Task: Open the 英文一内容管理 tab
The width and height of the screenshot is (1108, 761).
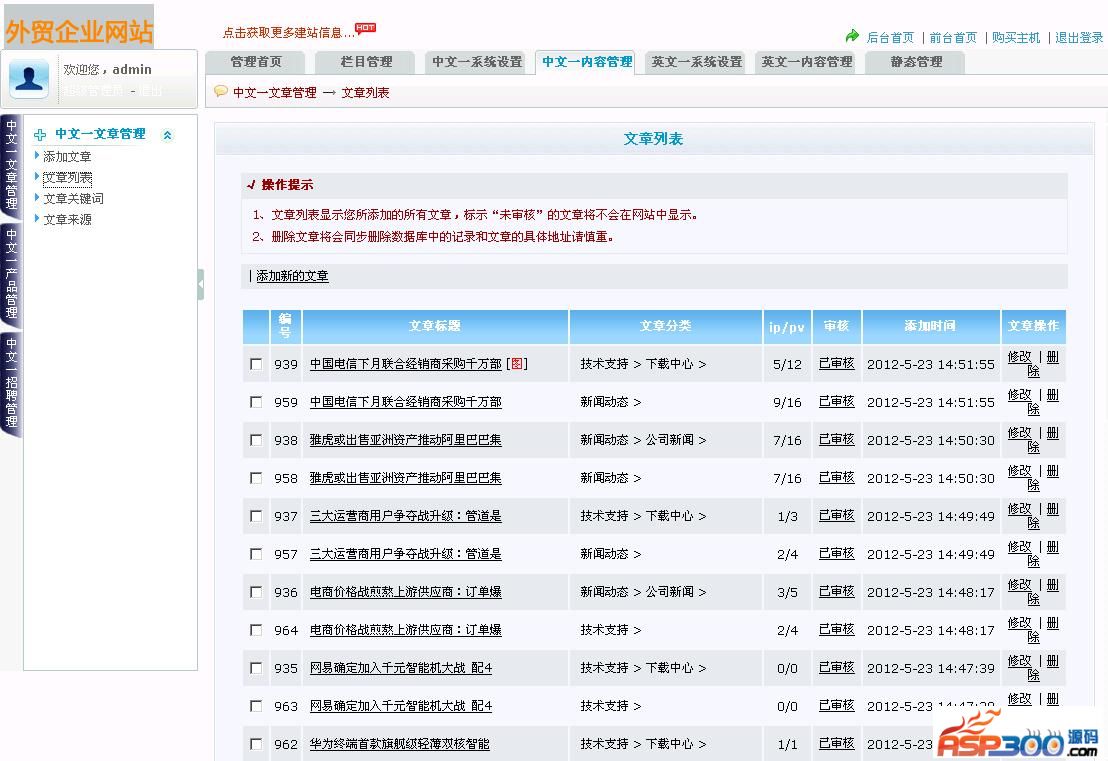Action: coord(806,62)
